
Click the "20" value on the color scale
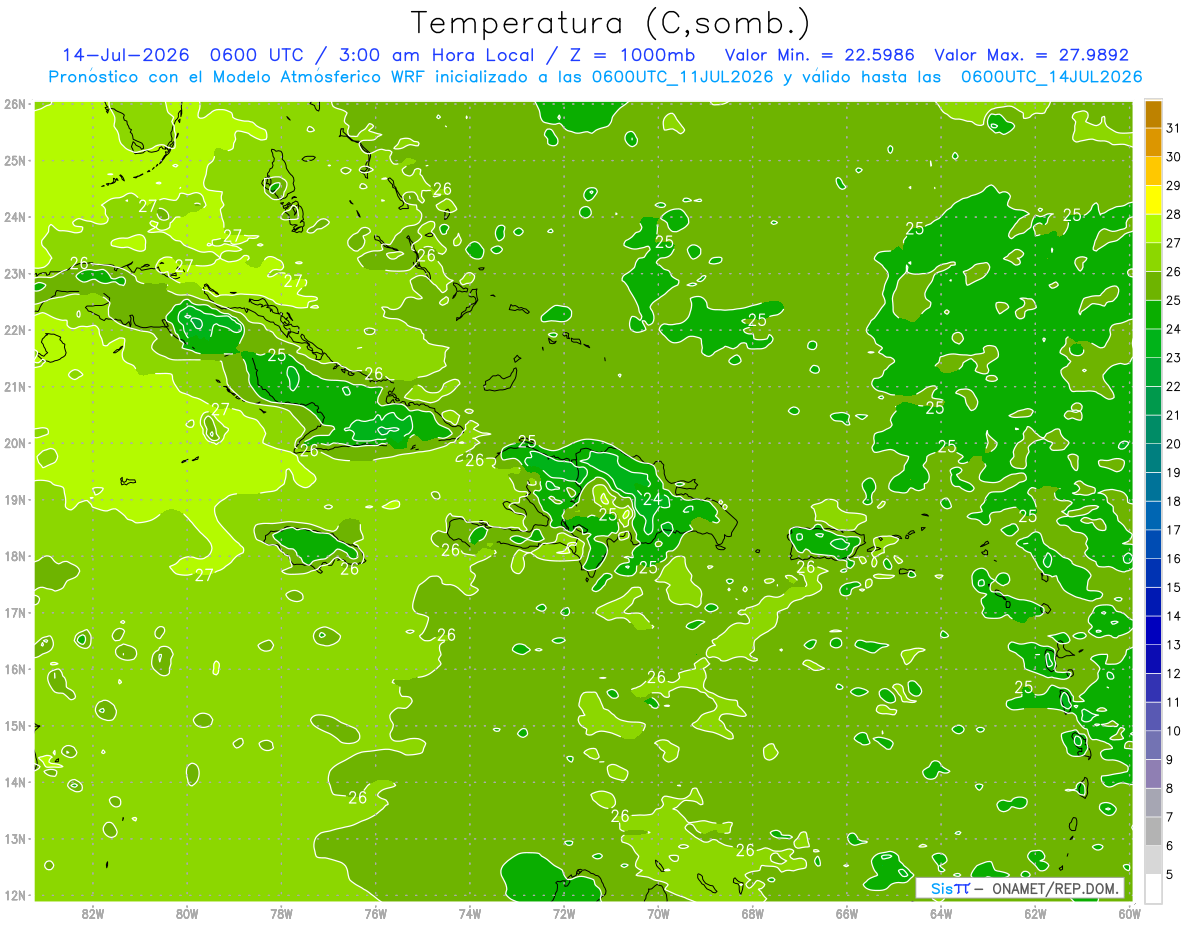1174,443
